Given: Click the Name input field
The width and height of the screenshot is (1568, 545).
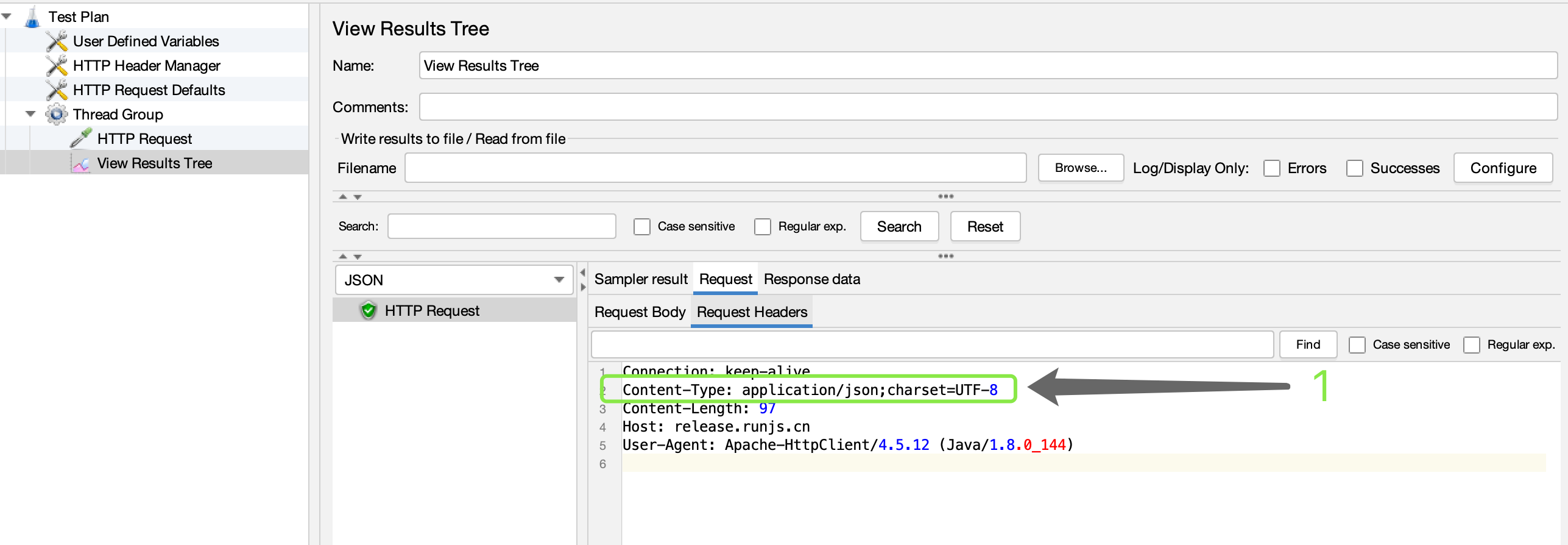Looking at the screenshot, I should coord(987,65).
